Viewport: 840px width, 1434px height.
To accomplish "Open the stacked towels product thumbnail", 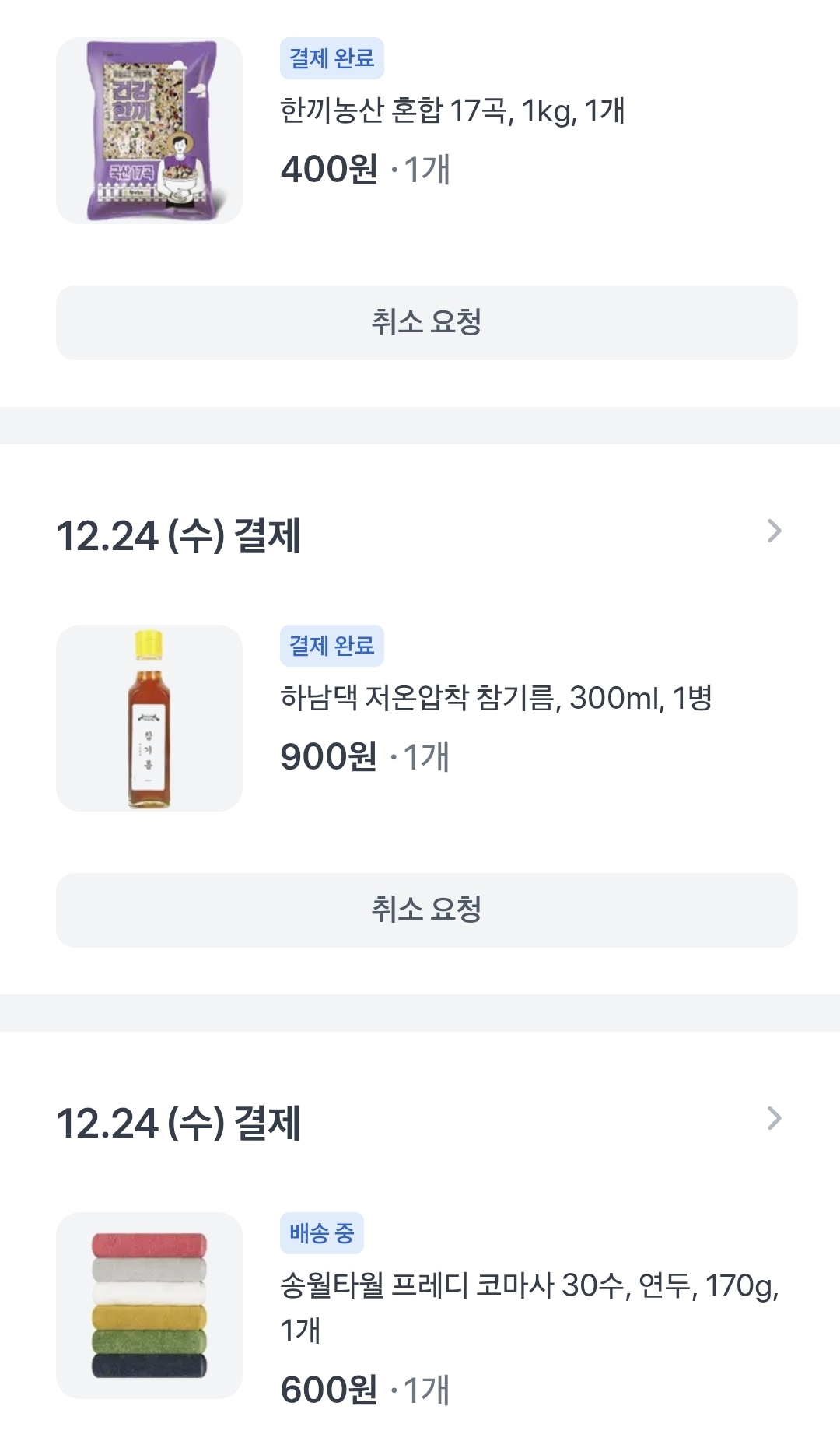I will [149, 1306].
